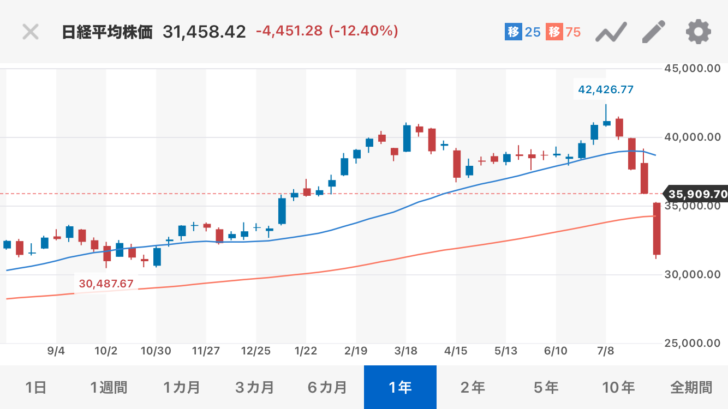Click the 42,426.77 high price label
Screen dimensions: 728x409
click(x=607, y=90)
